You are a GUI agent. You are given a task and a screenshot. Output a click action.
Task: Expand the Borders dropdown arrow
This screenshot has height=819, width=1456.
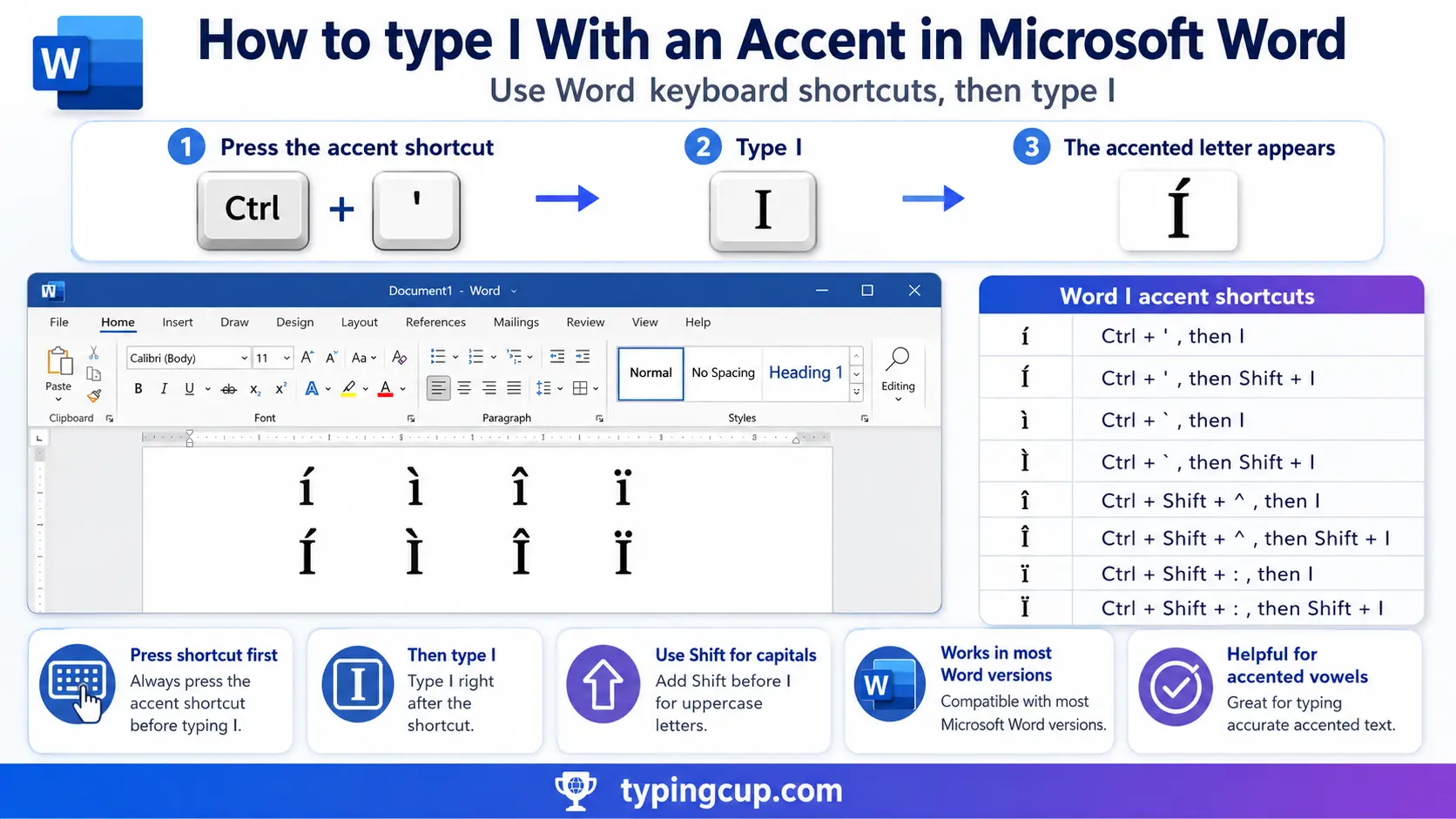(597, 389)
